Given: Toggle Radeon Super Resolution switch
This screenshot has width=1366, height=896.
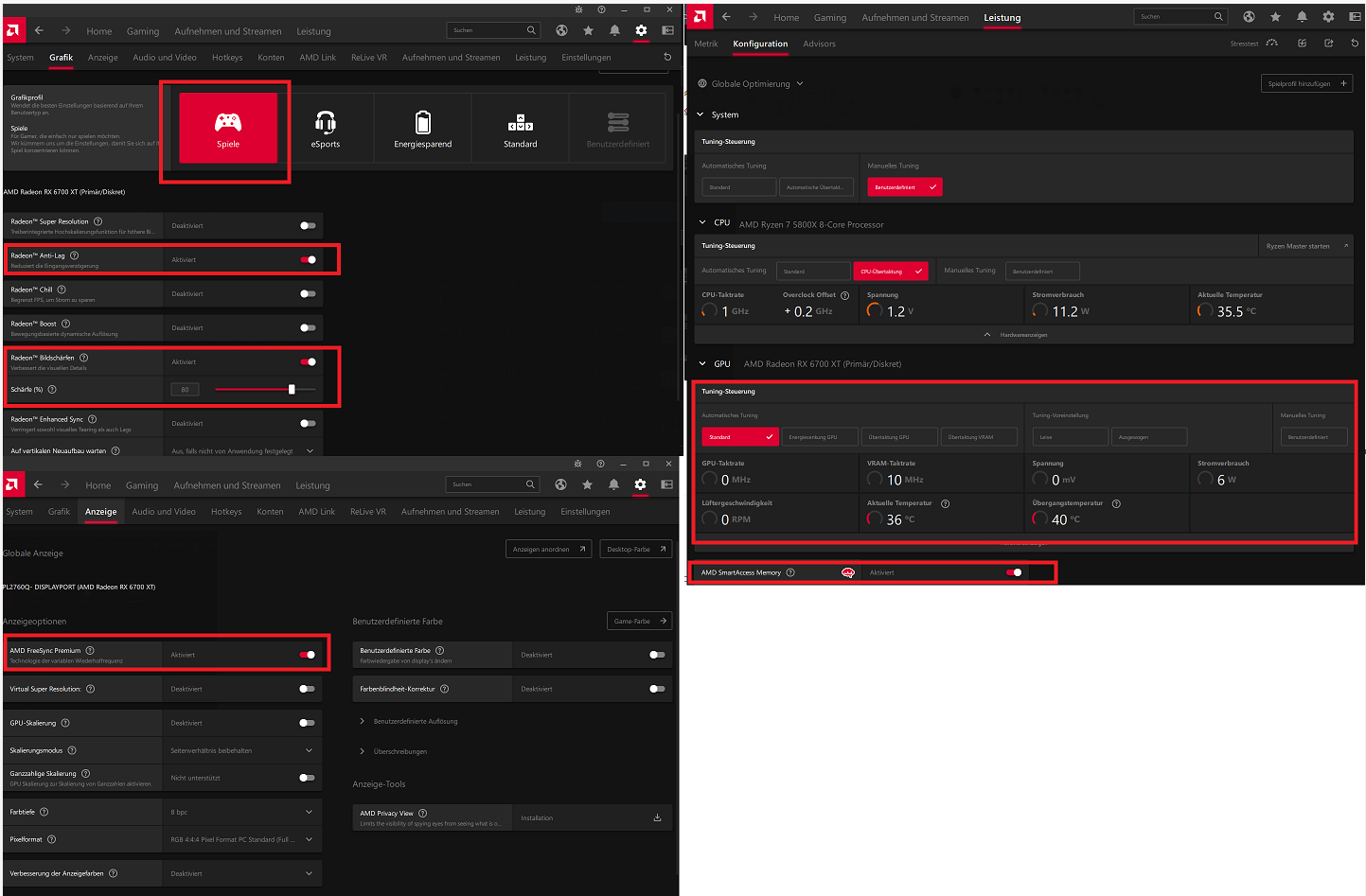Looking at the screenshot, I should click(308, 225).
